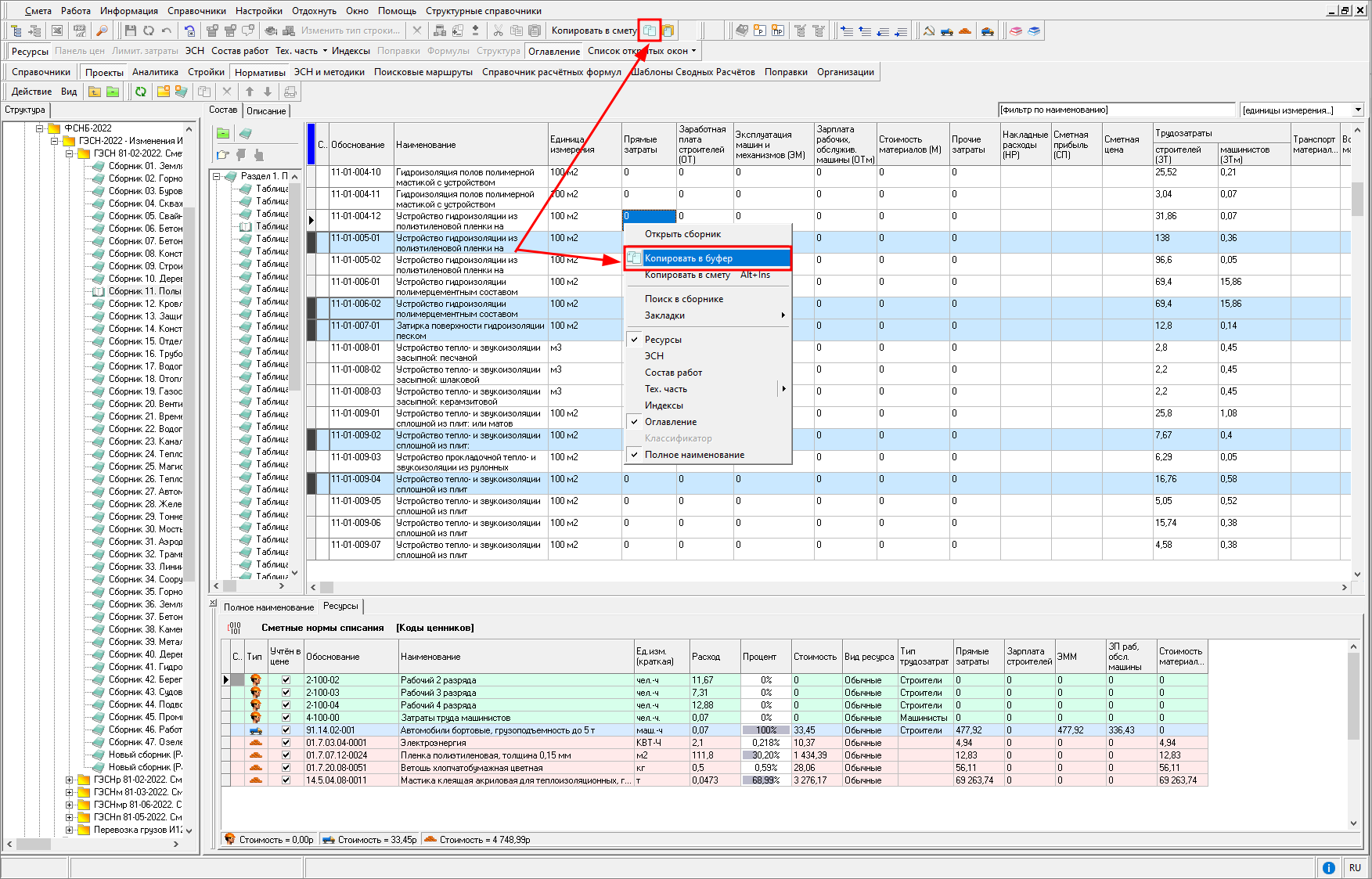Click the save floppy disk icon
This screenshot has width=1372, height=879.
131,31
